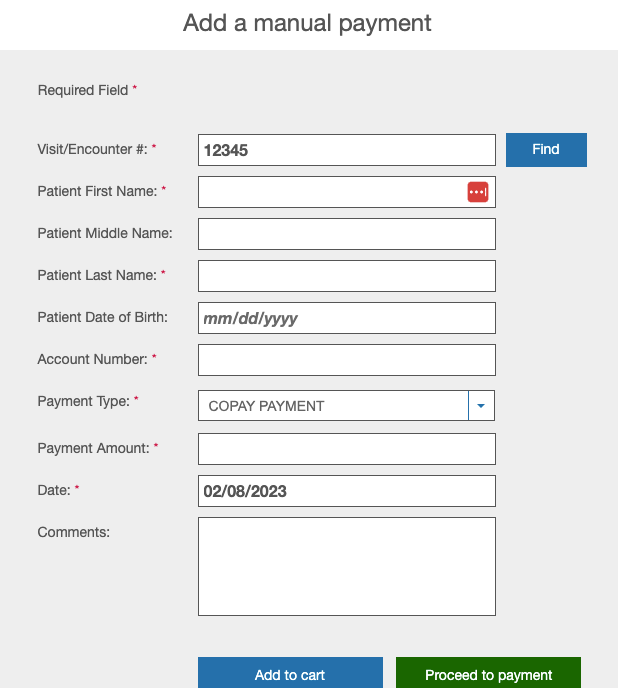Click the Add to cart button
619x688 pixels.
[x=290, y=674]
